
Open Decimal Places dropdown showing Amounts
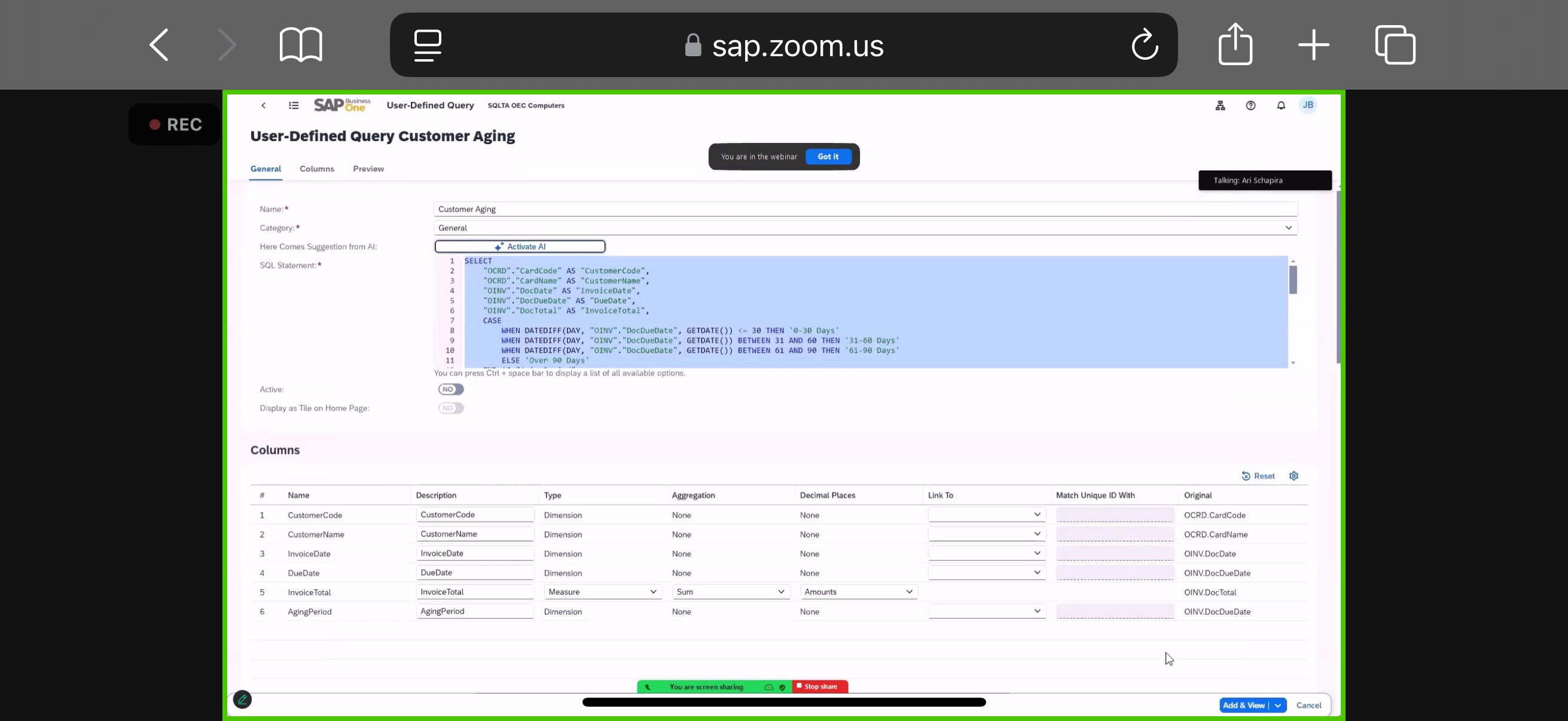pos(858,591)
